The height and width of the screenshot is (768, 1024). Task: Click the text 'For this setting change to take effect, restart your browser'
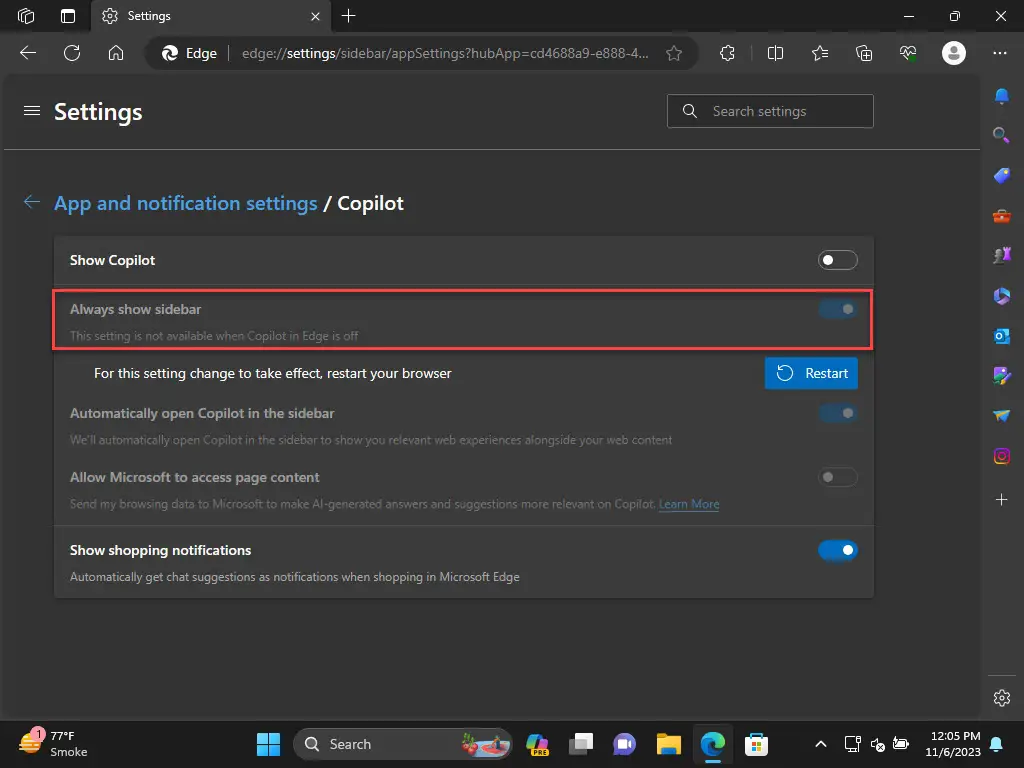(x=272, y=374)
